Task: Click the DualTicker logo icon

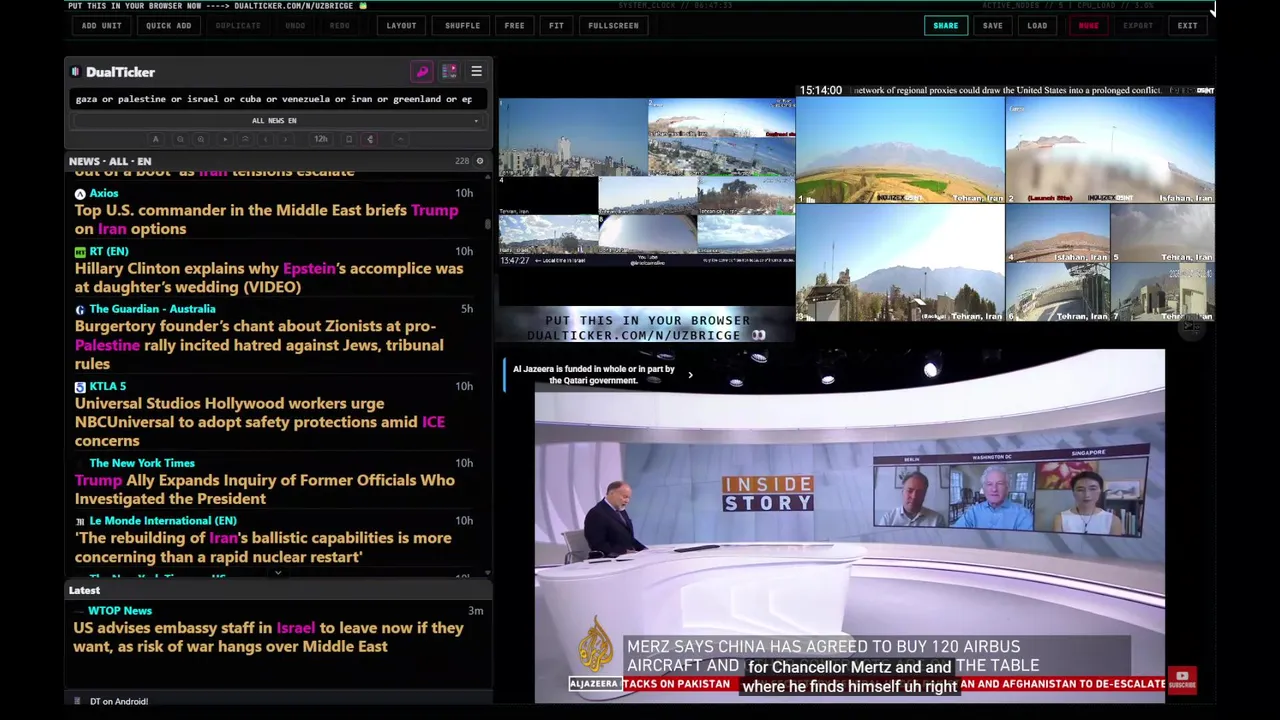Action: [75, 72]
